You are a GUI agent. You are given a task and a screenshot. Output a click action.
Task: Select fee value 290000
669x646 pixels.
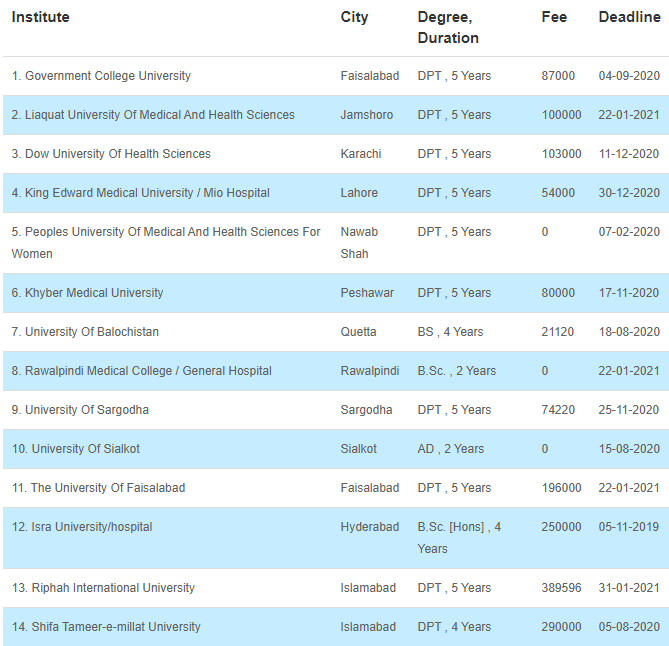click(x=561, y=627)
